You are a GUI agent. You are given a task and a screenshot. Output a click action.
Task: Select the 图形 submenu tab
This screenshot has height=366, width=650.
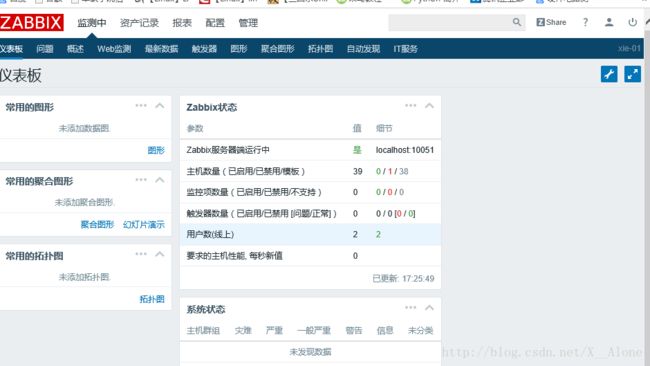[239, 49]
